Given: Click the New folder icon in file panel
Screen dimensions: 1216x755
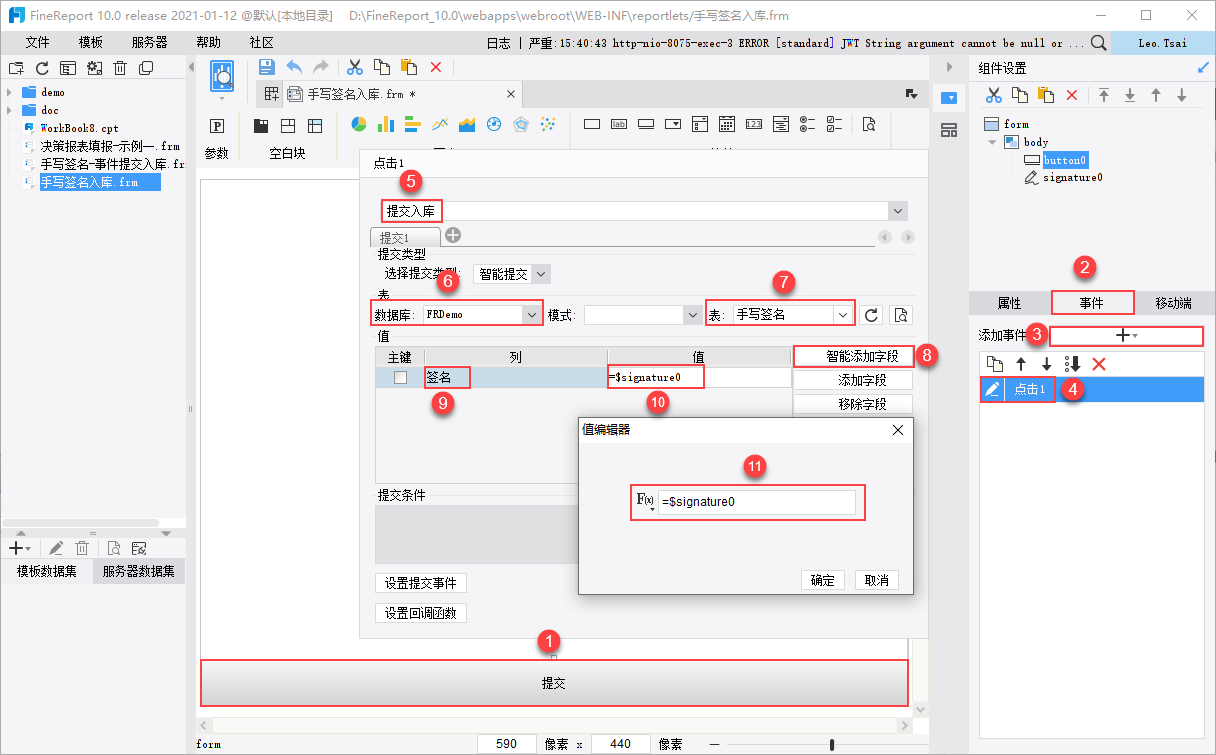Looking at the screenshot, I should 15,68.
